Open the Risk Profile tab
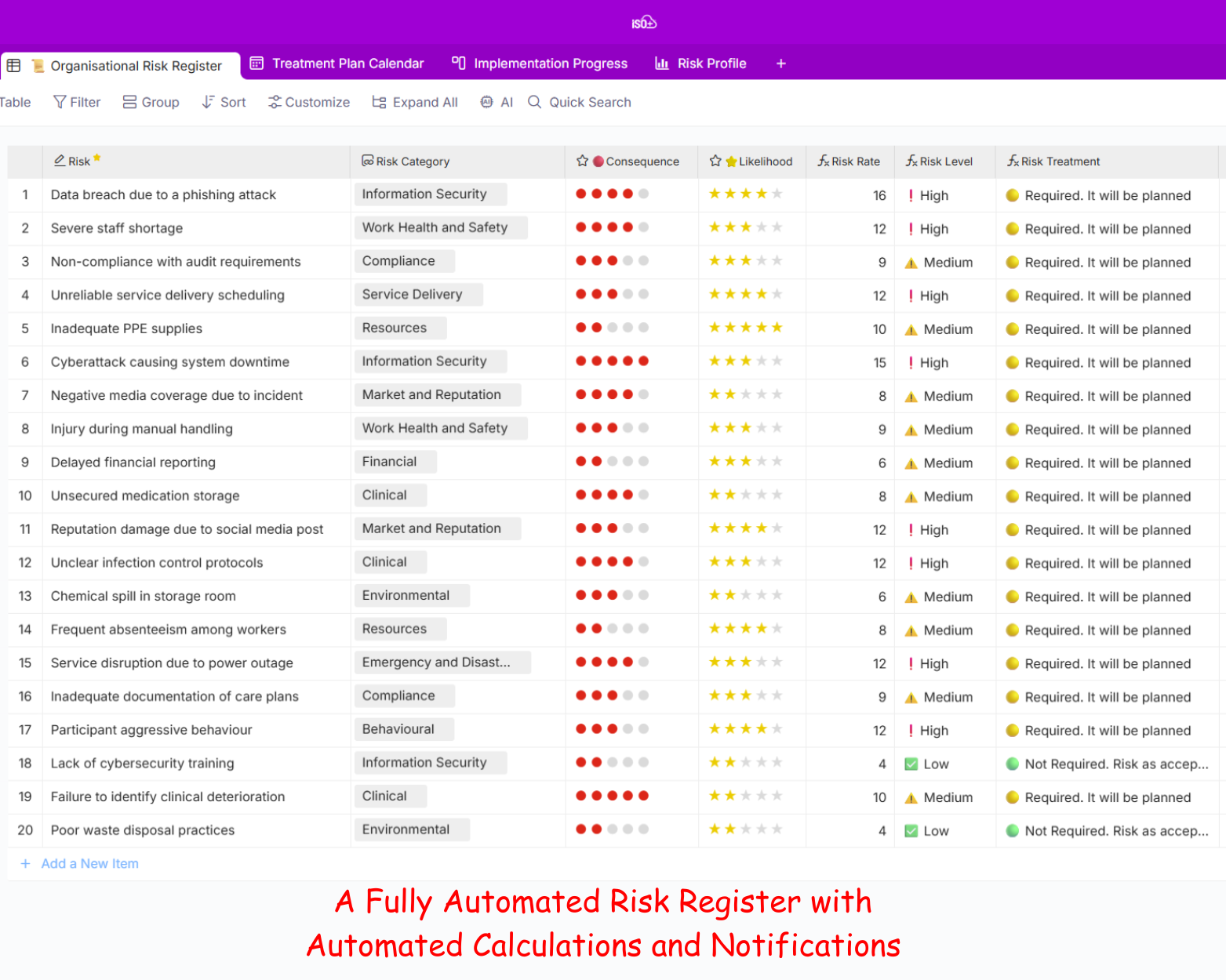The height and width of the screenshot is (980, 1226). coord(701,64)
